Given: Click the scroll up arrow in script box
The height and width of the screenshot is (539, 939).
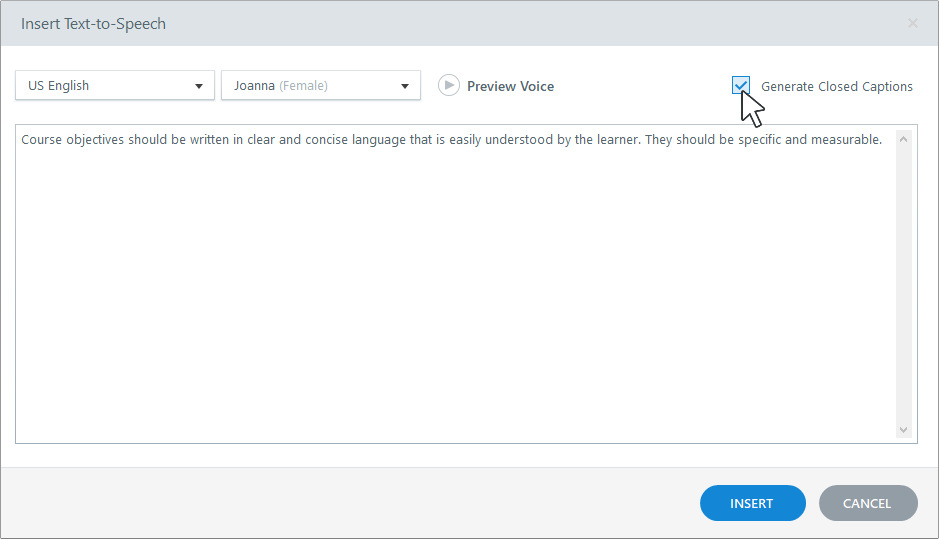Looking at the screenshot, I should [904, 139].
